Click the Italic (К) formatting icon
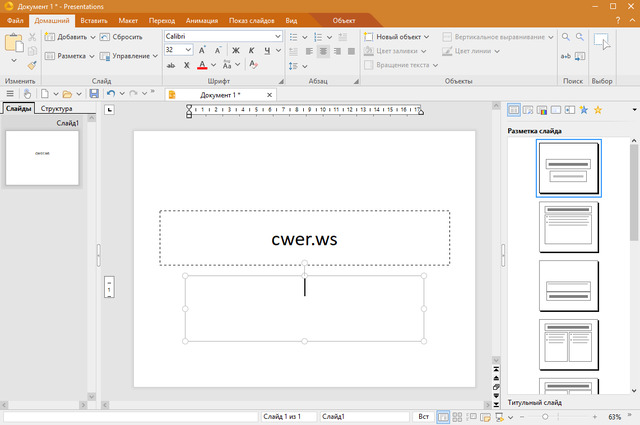Image resolution: width=640 pixels, height=425 pixels. click(x=252, y=50)
